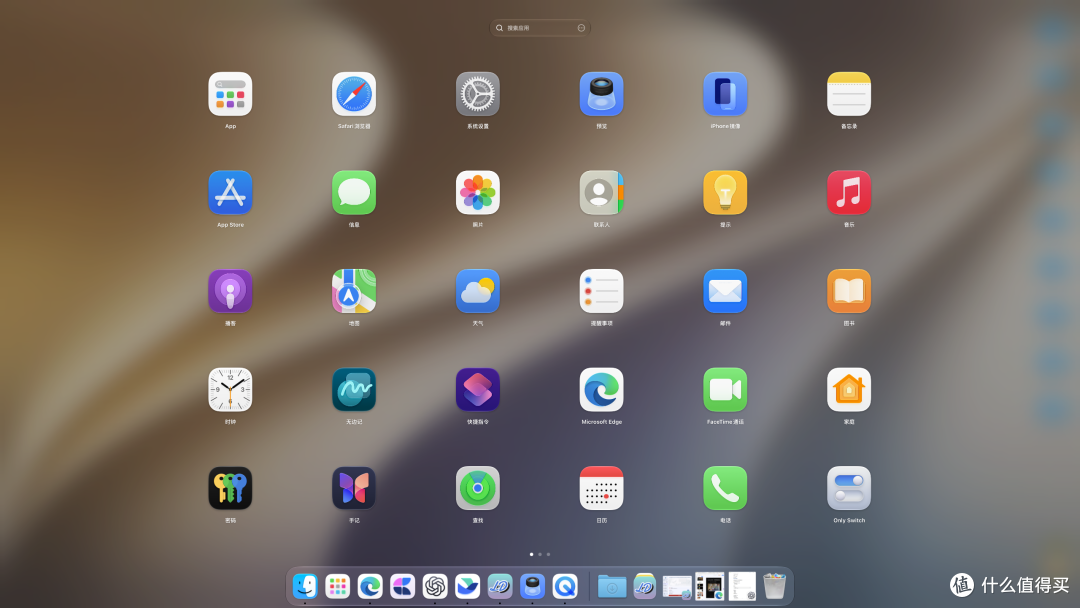1080x608 pixels.
Task: Open the Photos app
Action: click(477, 193)
